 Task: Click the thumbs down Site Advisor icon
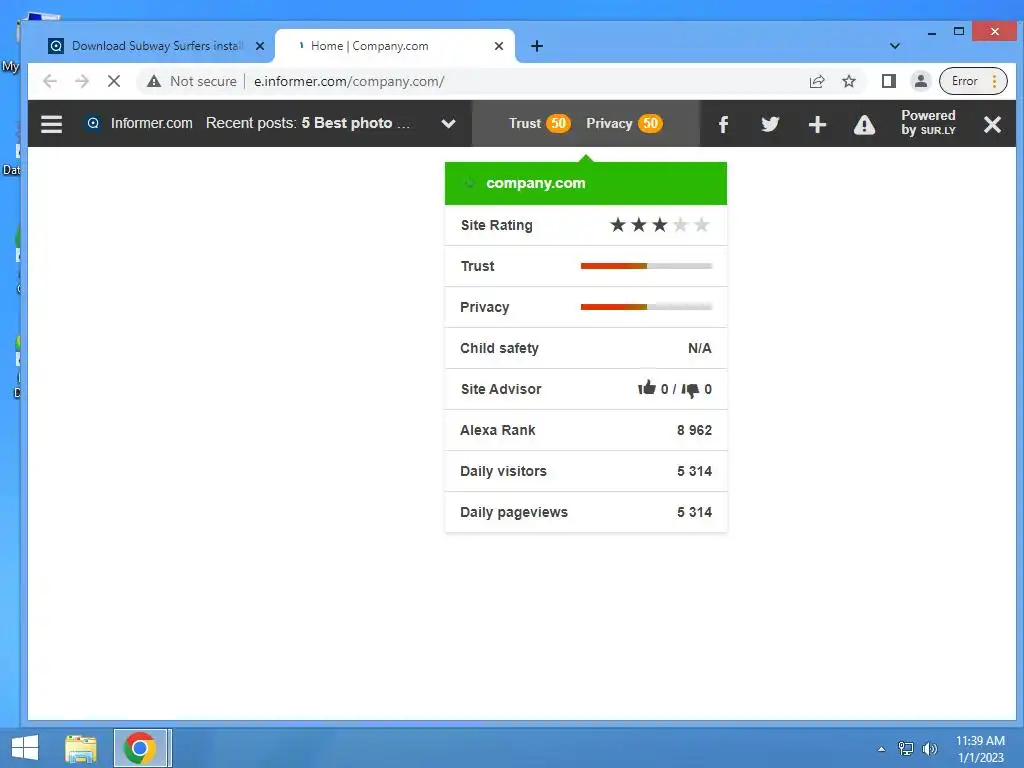690,390
